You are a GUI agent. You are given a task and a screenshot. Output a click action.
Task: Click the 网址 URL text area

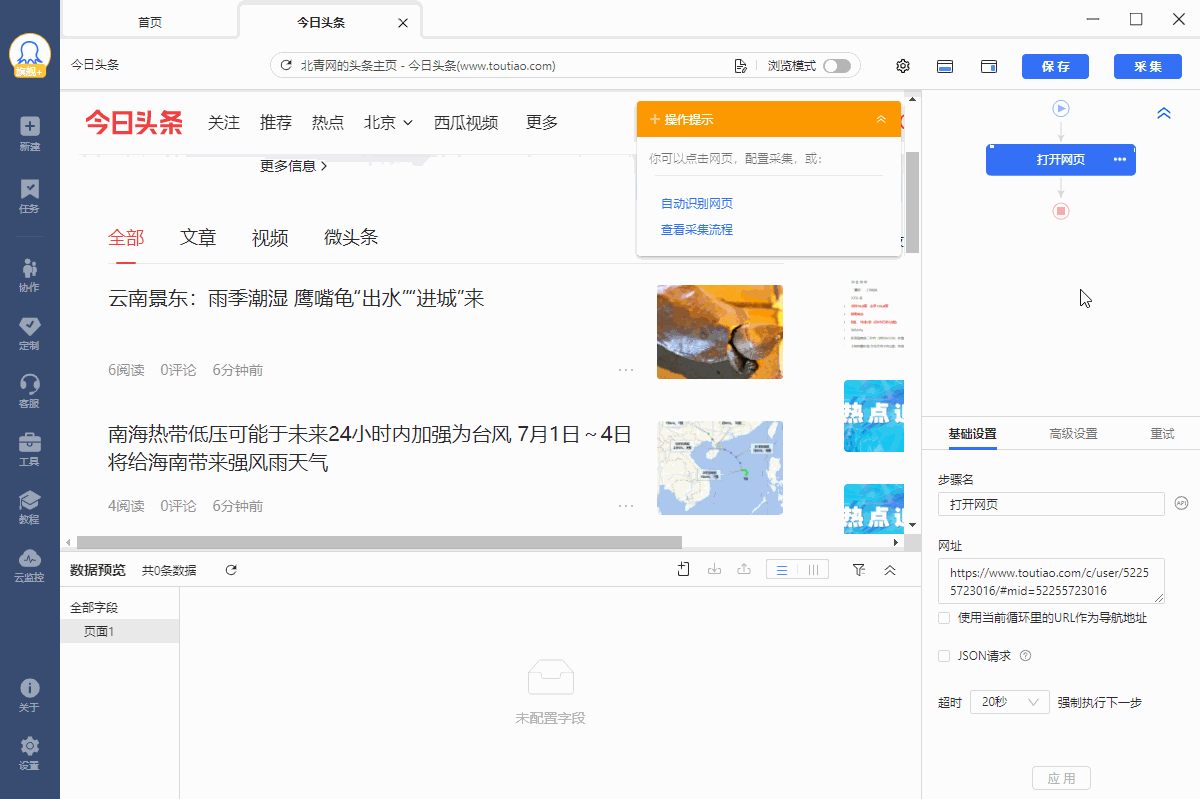pos(1051,581)
